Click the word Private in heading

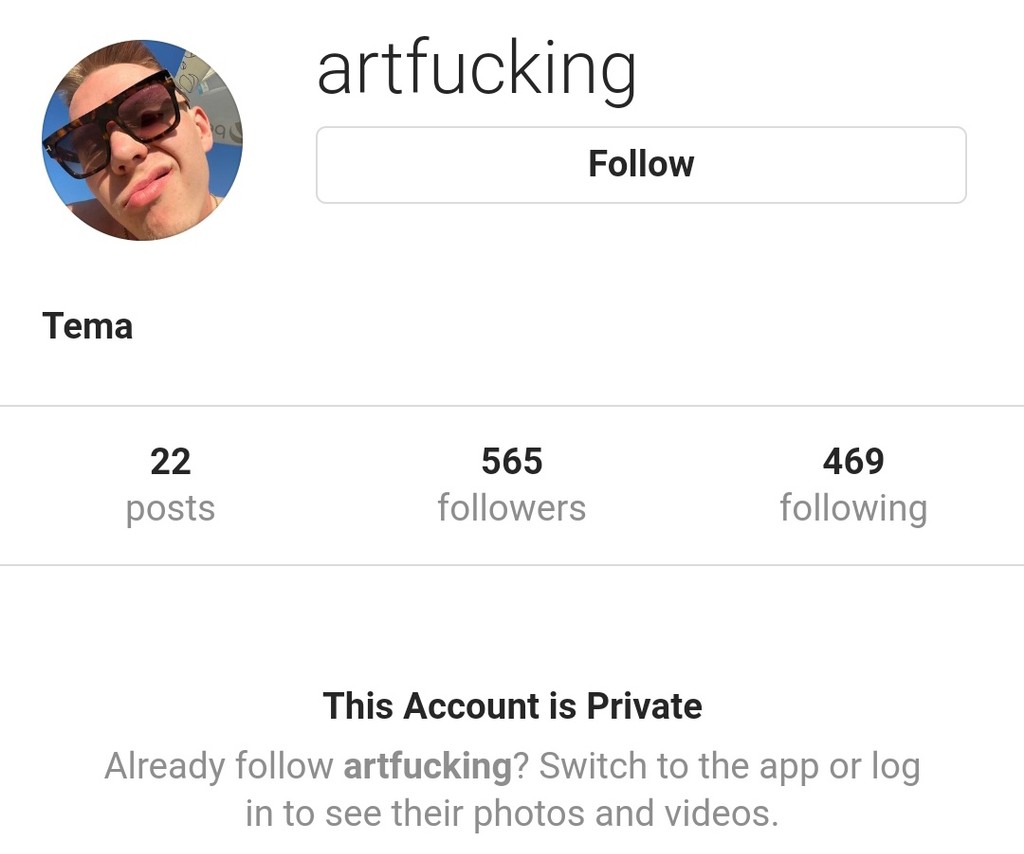[x=645, y=706]
